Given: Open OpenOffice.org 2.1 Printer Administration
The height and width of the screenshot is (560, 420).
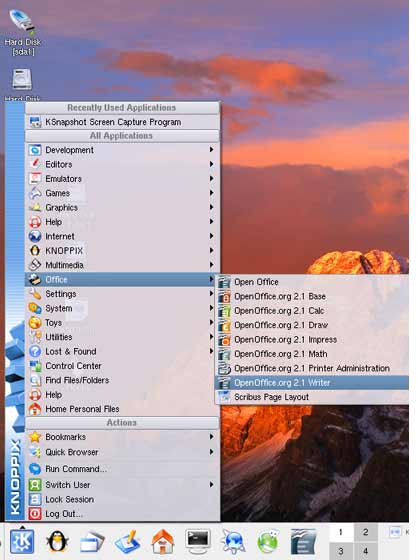Looking at the screenshot, I should 312,369.
